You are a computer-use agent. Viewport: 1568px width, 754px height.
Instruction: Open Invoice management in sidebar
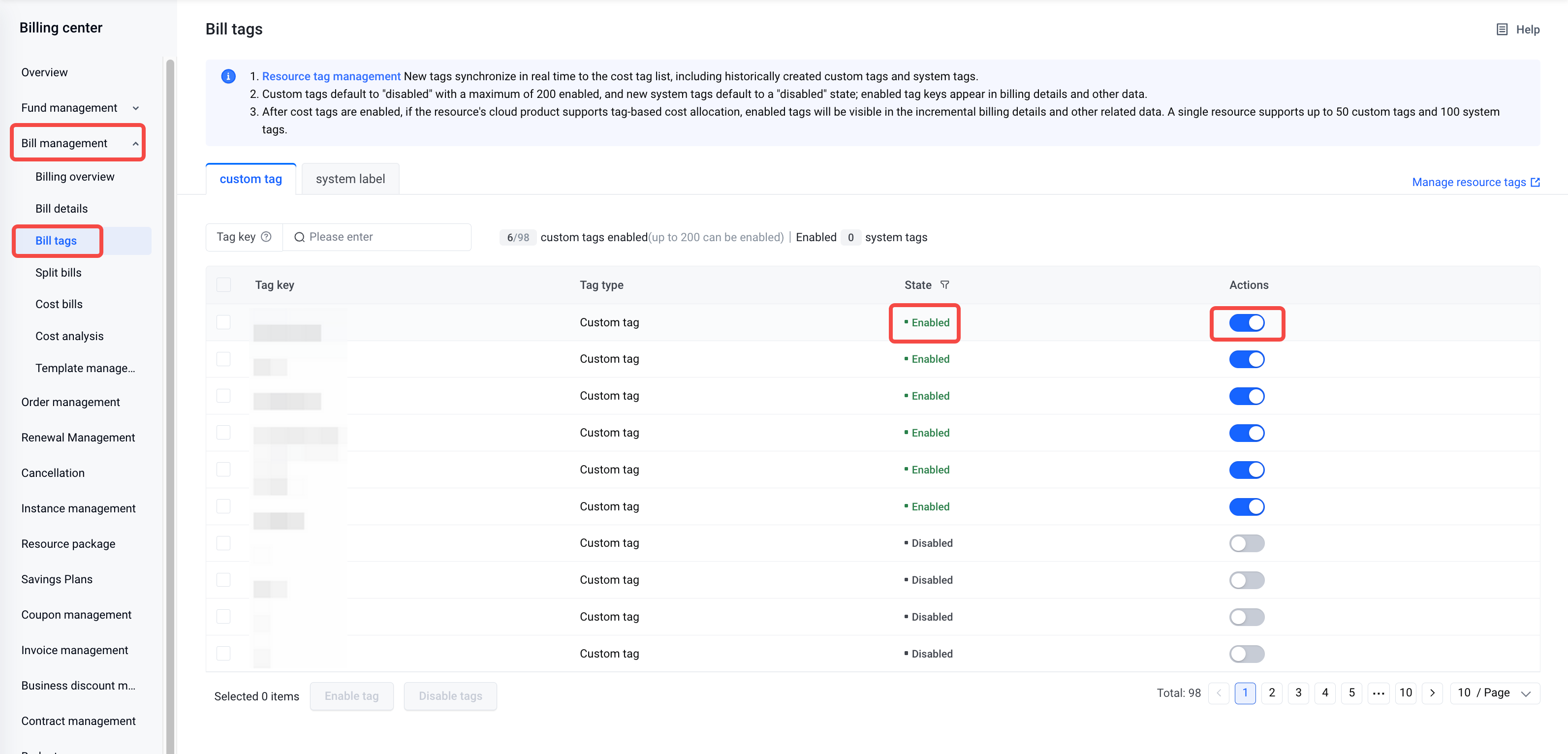point(75,651)
